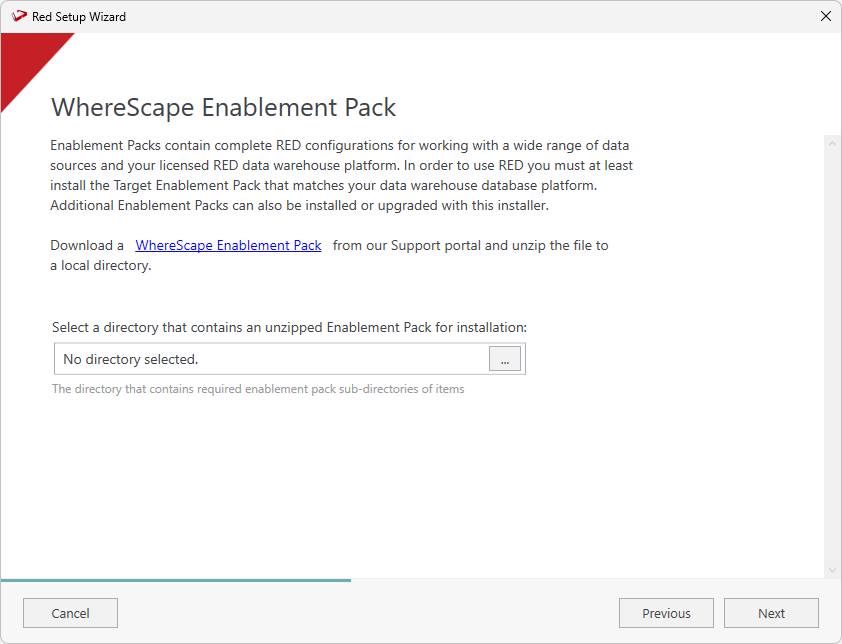Focus the 'No directory selected.' field
This screenshot has height=644, width=842.
click(x=270, y=359)
